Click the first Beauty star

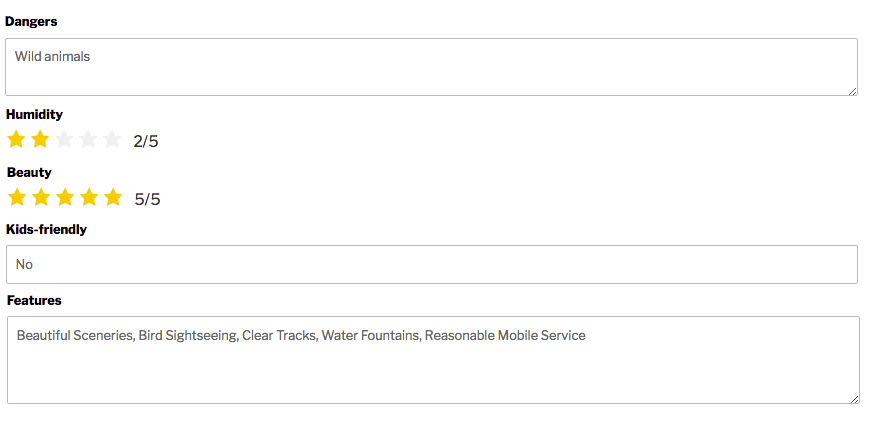pos(17,198)
